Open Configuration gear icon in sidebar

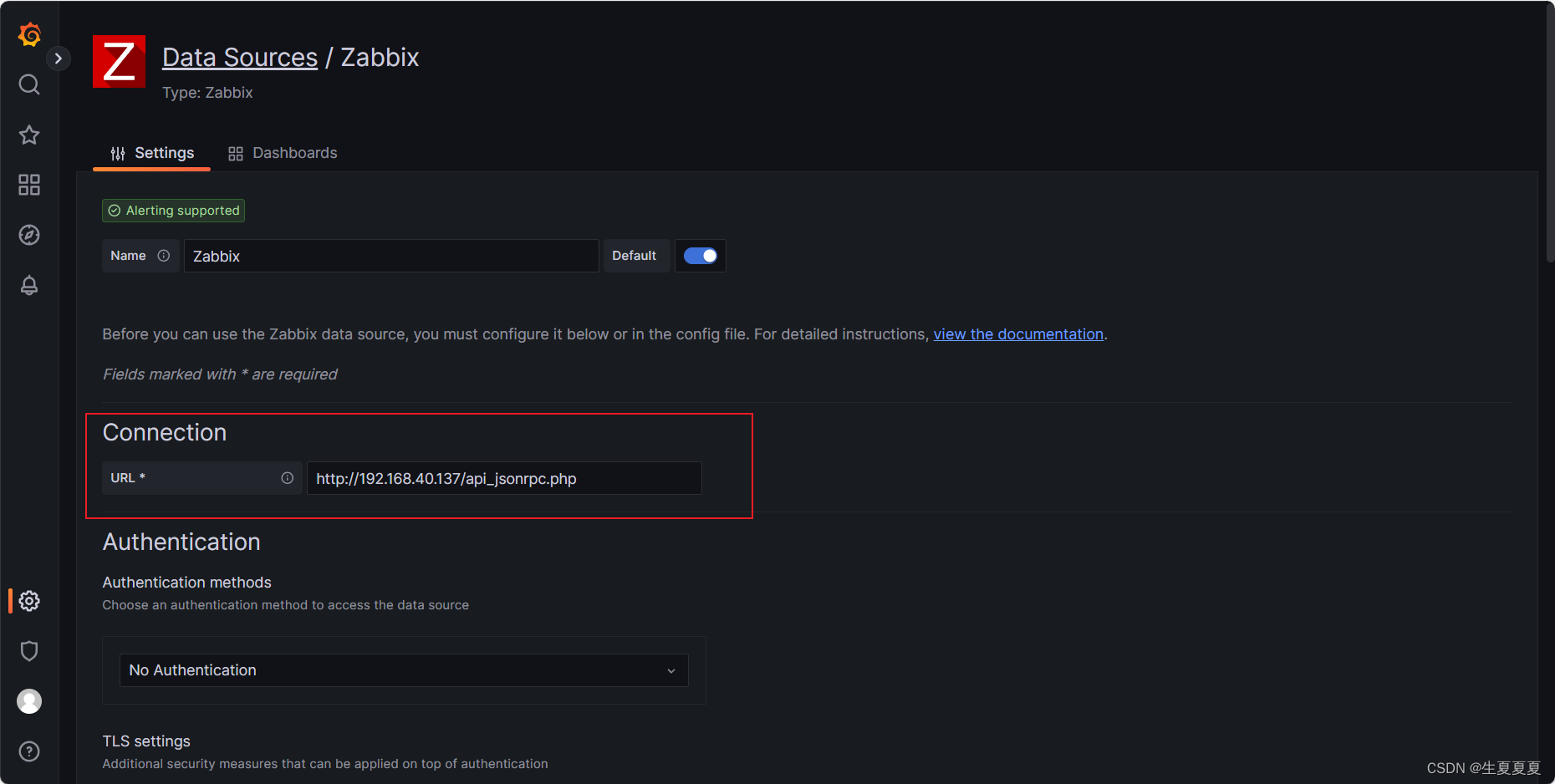pyautogui.click(x=29, y=601)
